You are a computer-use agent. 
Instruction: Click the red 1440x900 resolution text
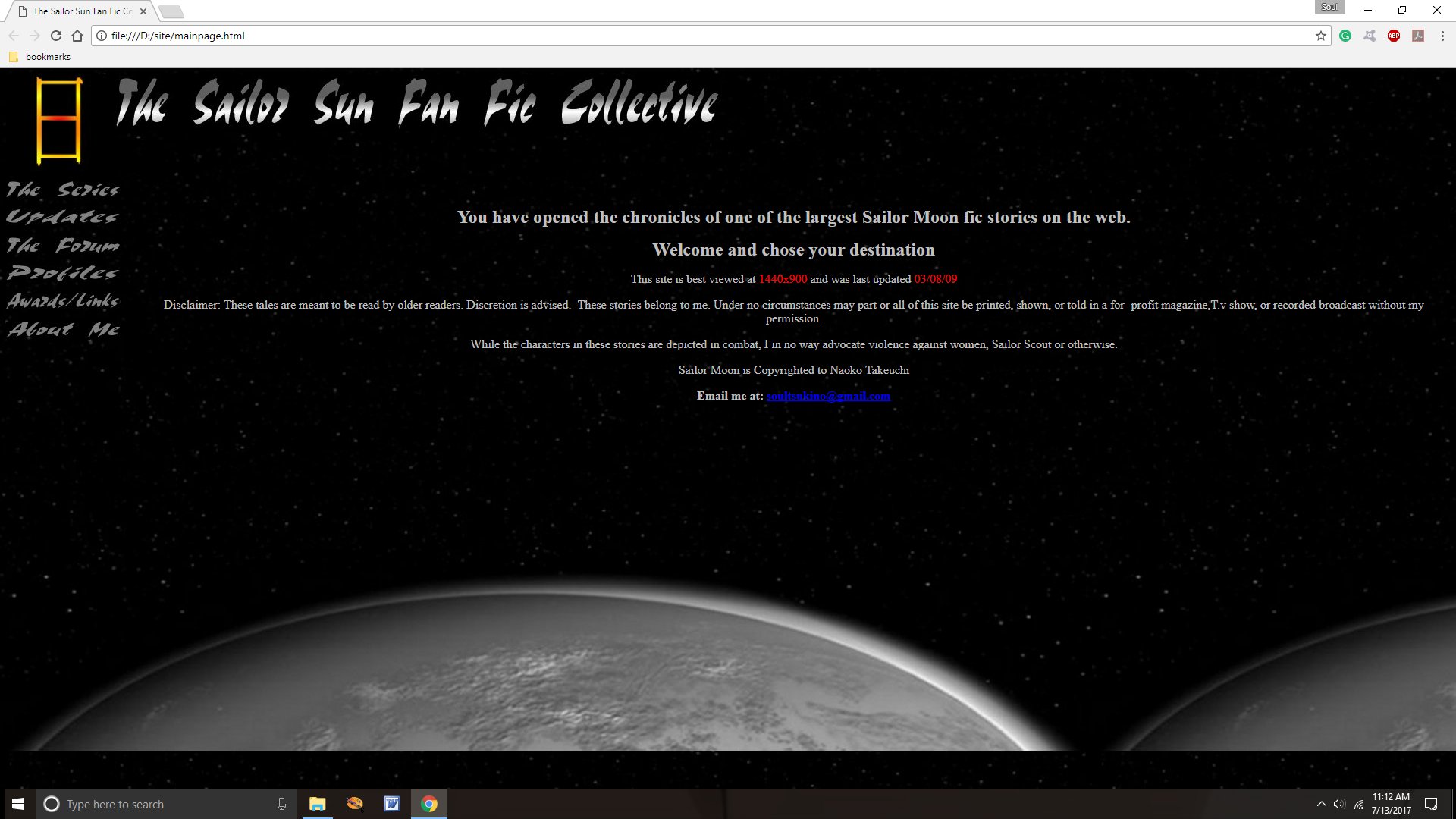pos(783,279)
